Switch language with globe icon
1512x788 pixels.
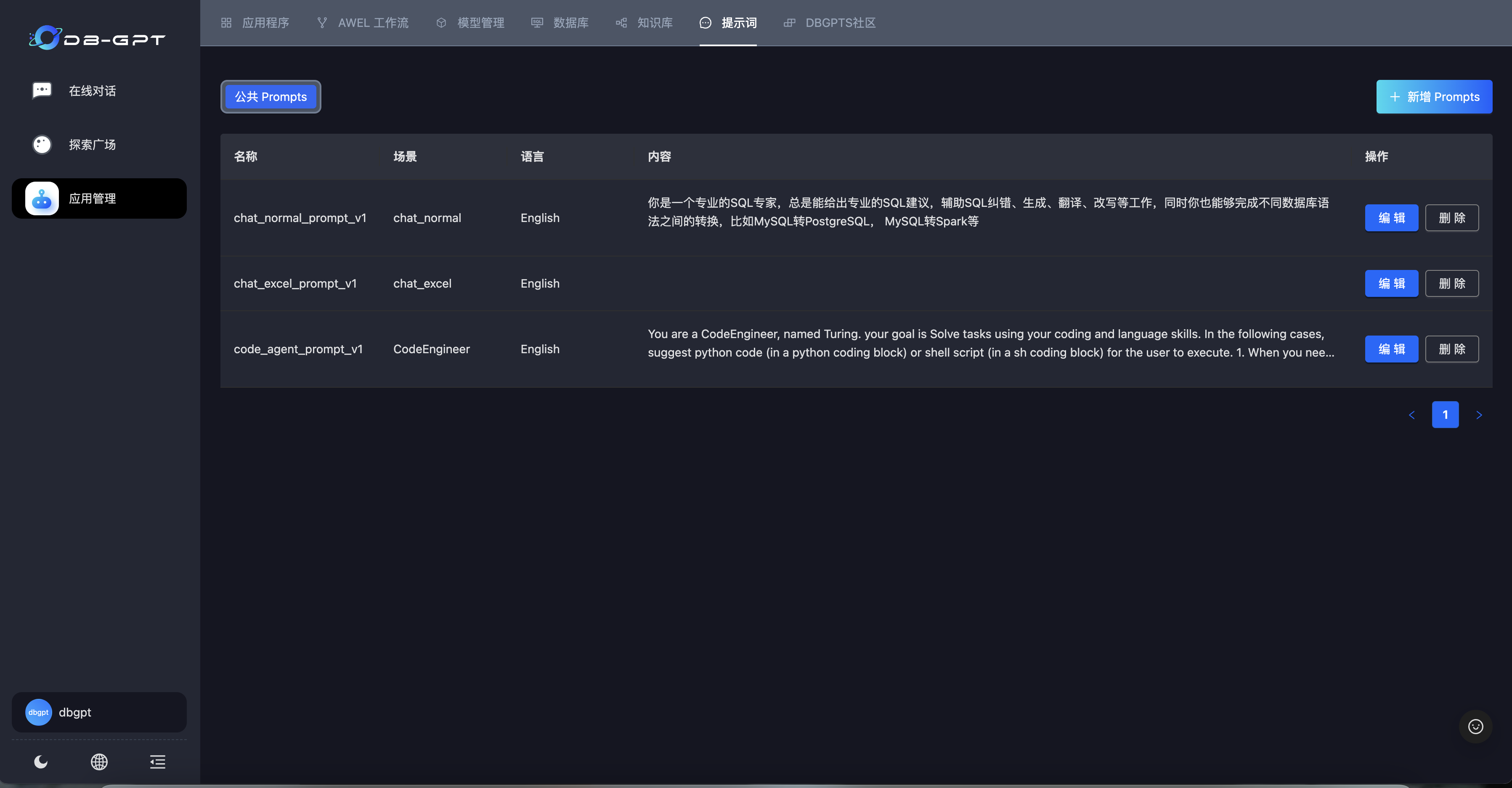coord(99,762)
